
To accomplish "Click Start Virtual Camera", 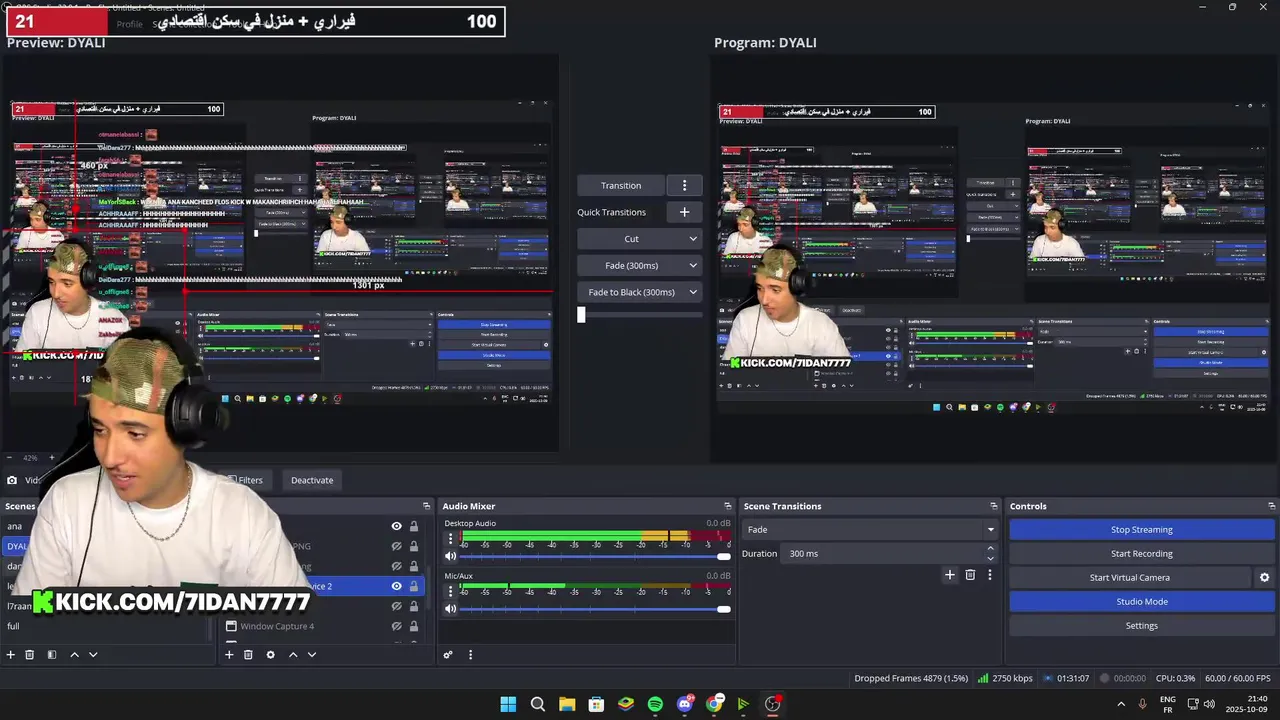I will (x=1129, y=578).
